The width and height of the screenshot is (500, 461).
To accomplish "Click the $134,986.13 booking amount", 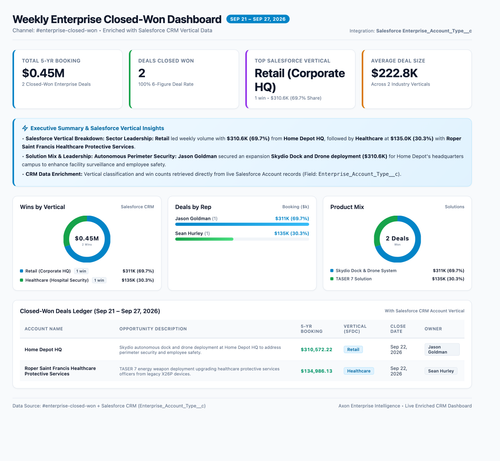I will coord(316,371).
